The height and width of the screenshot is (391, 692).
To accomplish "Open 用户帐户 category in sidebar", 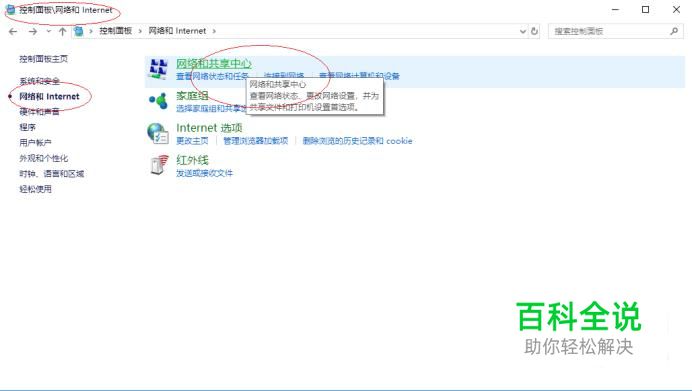I will (x=35, y=143).
